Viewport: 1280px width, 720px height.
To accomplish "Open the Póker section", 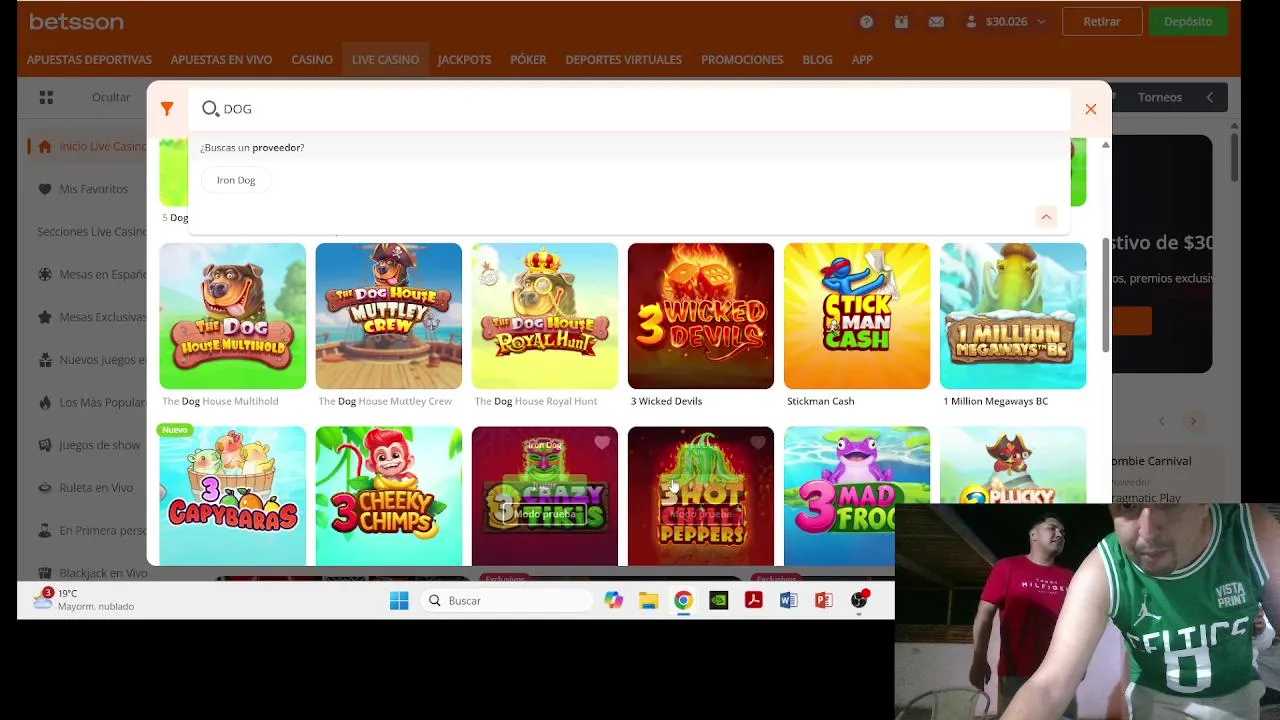I will [x=528, y=60].
